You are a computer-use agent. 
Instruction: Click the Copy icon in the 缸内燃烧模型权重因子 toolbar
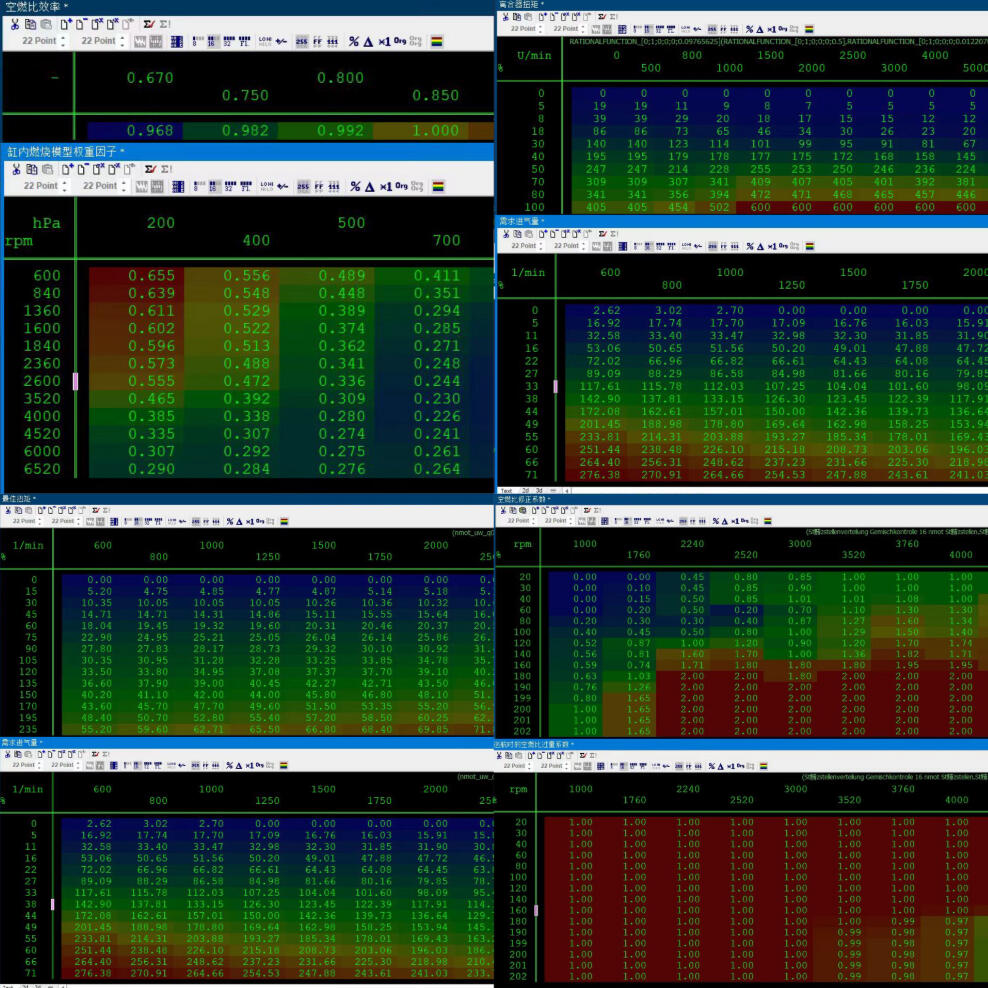click(31, 169)
